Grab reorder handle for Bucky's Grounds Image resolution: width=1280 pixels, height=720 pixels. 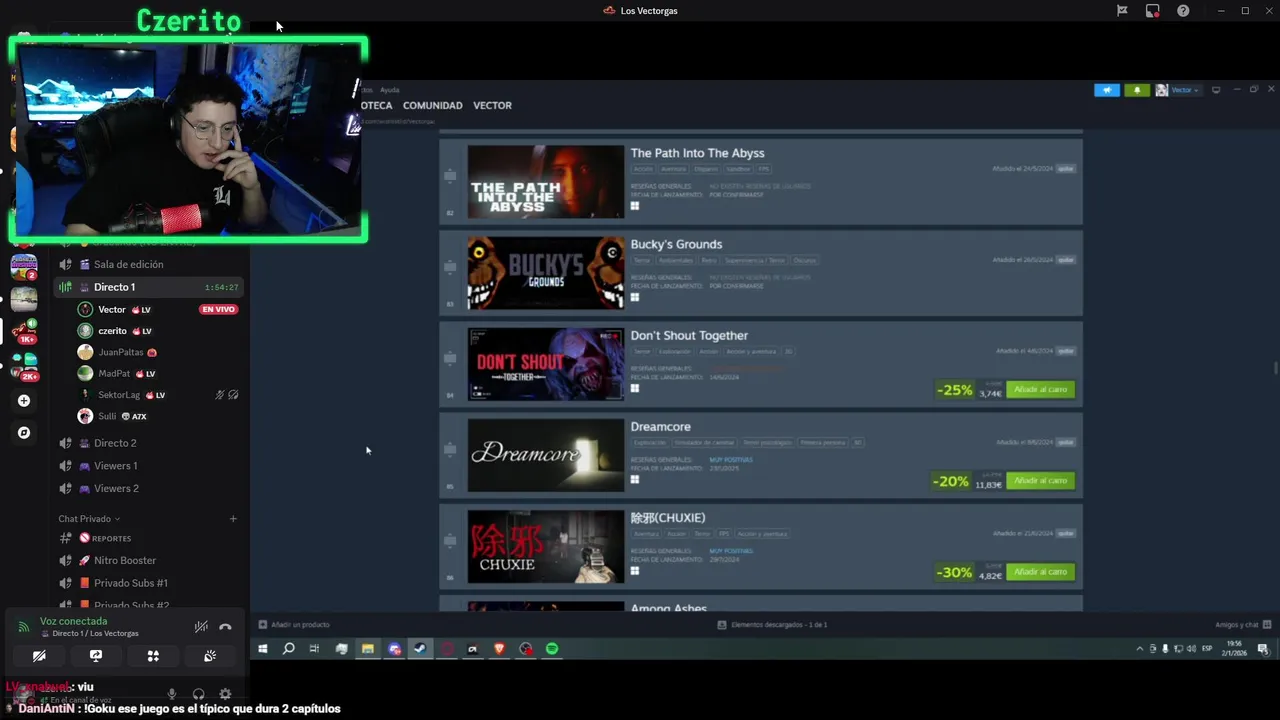pyautogui.click(x=450, y=267)
